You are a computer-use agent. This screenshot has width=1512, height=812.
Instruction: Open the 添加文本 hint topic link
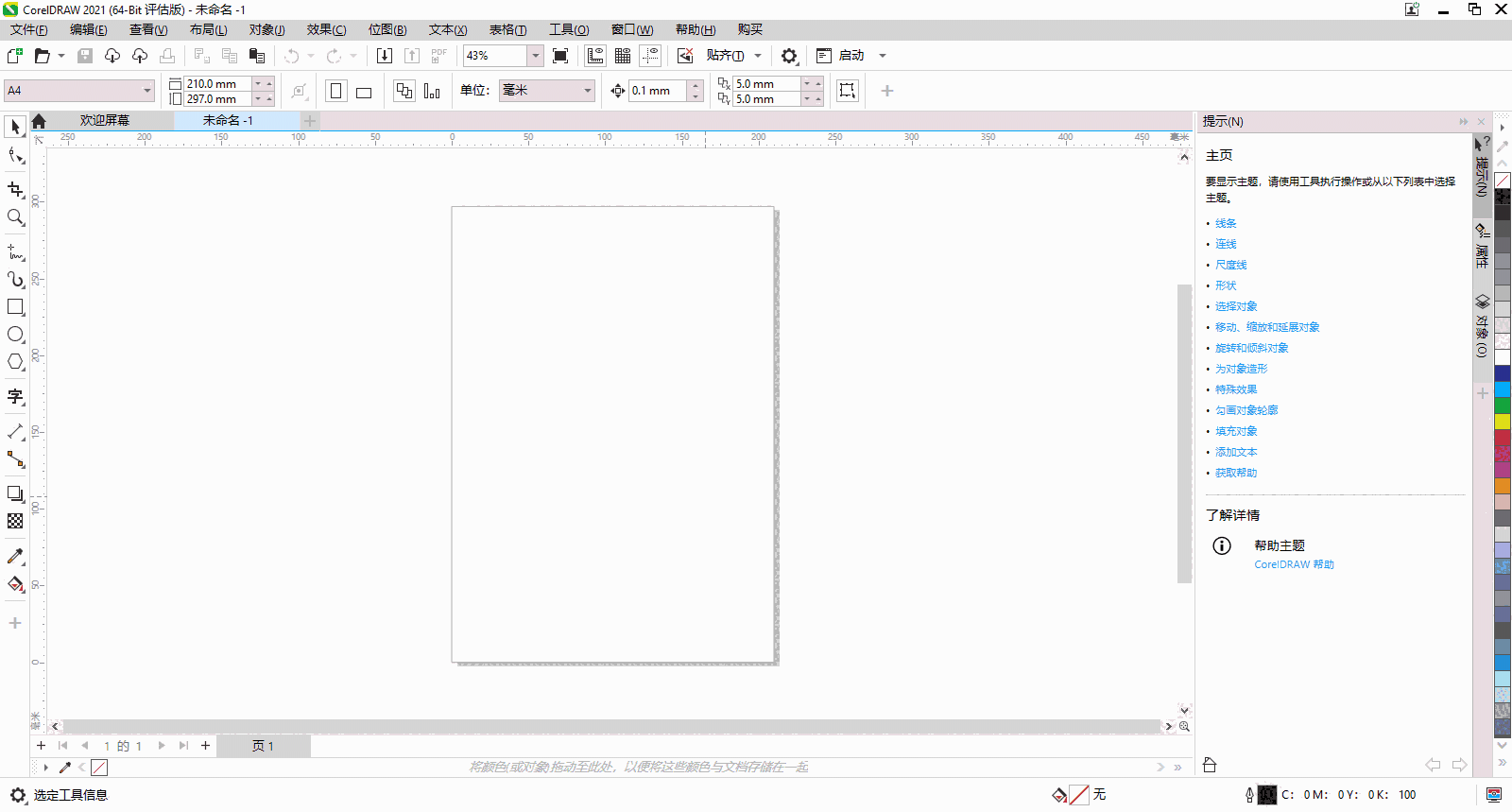(1236, 452)
